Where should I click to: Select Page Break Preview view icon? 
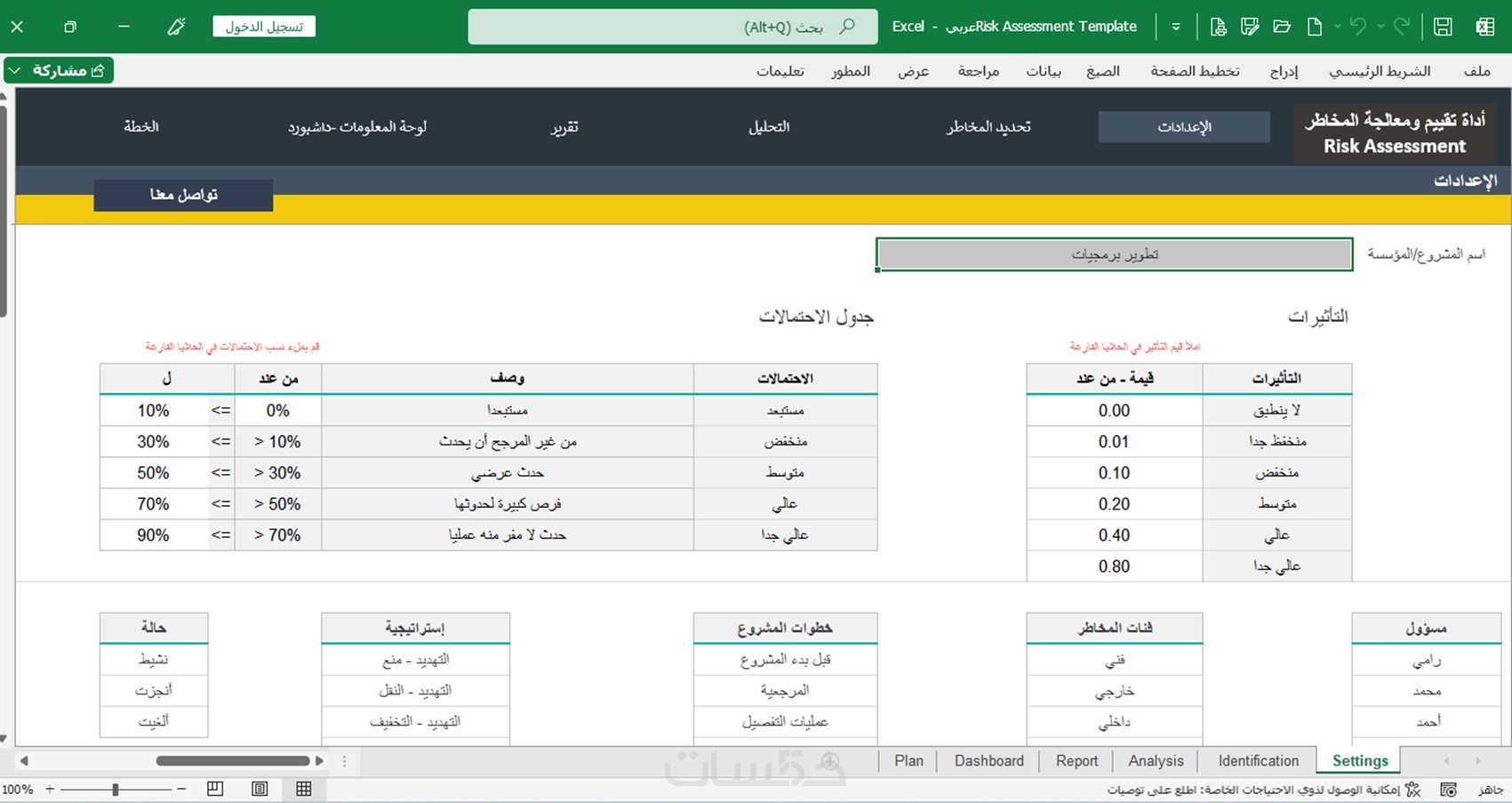point(215,789)
